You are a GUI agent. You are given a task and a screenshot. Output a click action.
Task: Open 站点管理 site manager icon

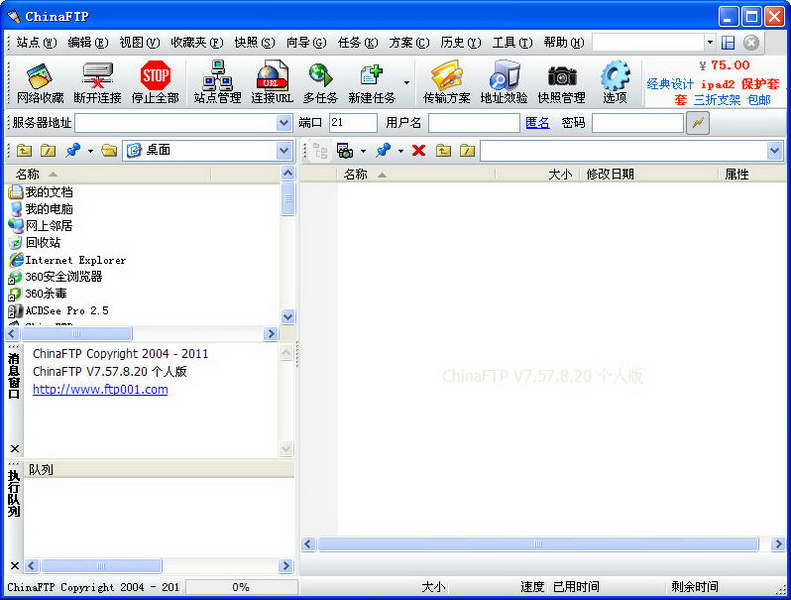pos(217,83)
